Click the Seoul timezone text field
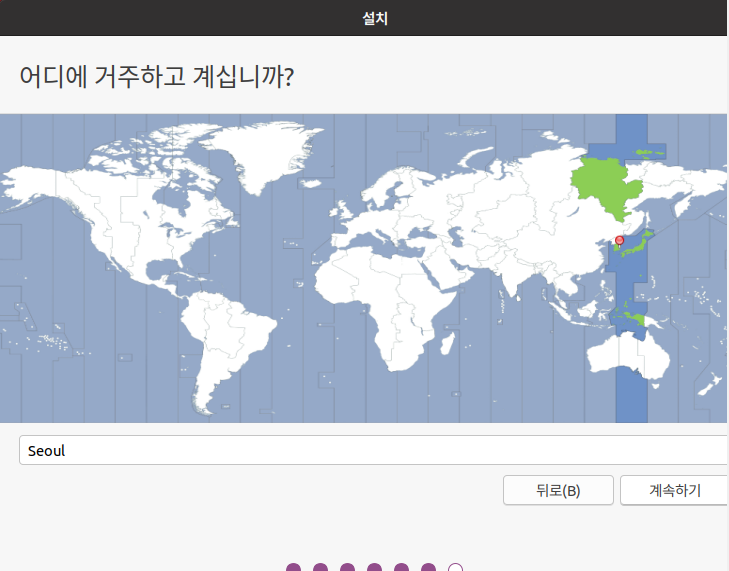This screenshot has width=729, height=571. pyautogui.click(x=373, y=450)
